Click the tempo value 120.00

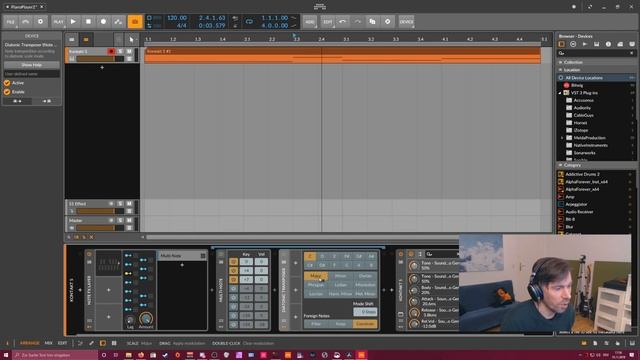pyautogui.click(x=177, y=18)
